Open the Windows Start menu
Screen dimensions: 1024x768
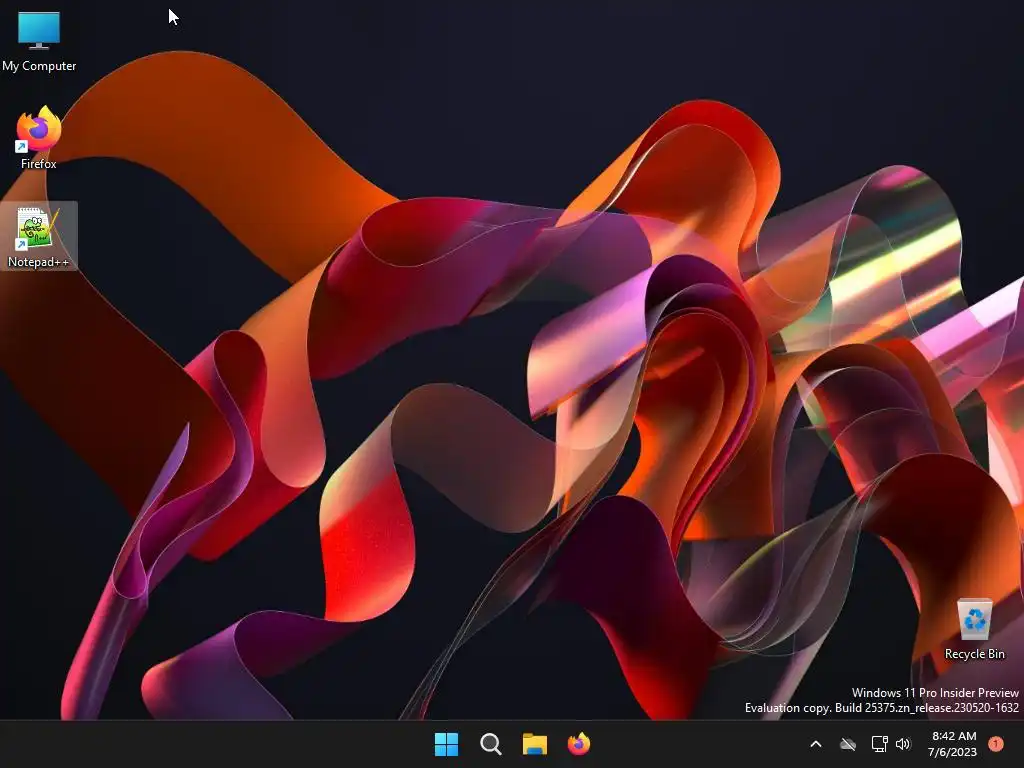click(x=447, y=744)
